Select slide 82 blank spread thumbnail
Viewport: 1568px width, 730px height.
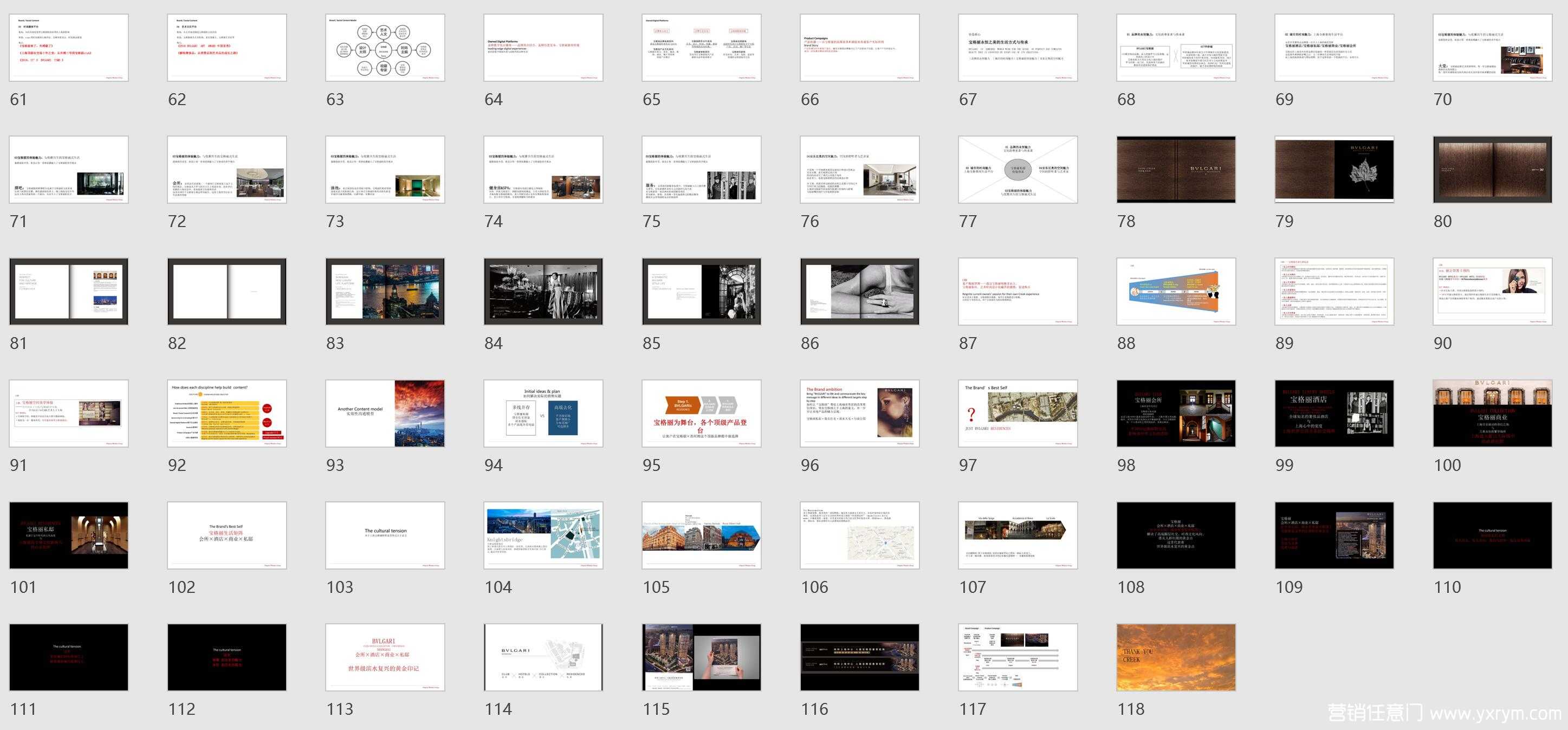click(227, 292)
